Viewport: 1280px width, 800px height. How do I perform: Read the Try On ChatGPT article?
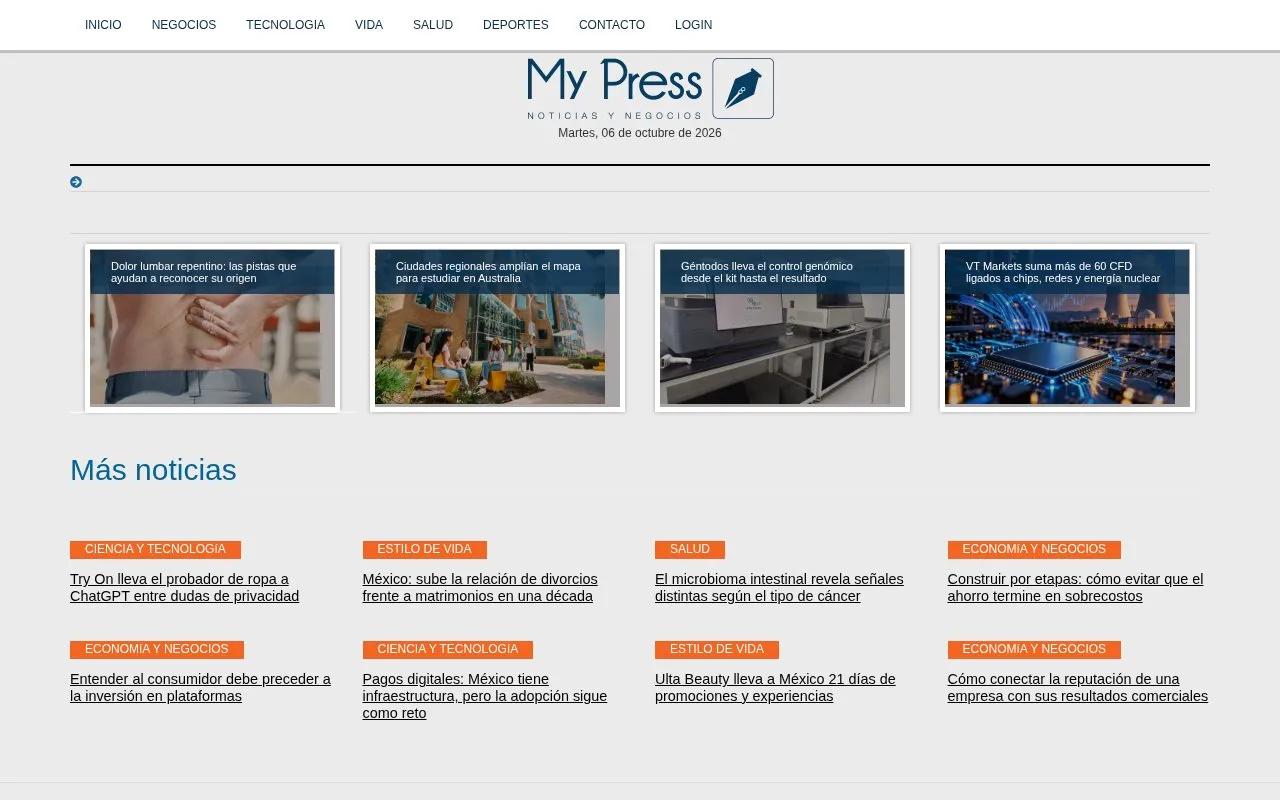[185, 588]
